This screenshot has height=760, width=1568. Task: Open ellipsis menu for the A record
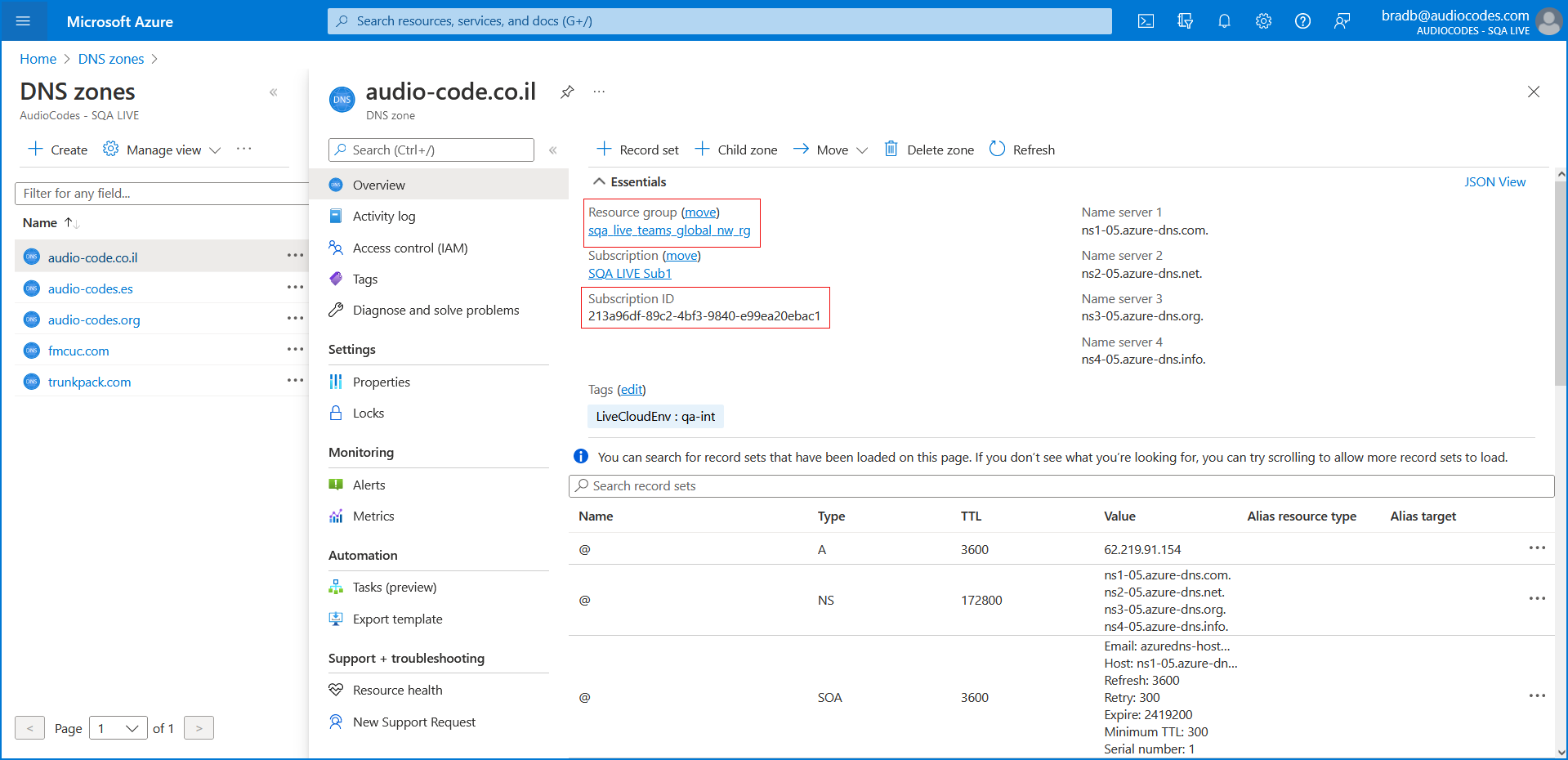[1537, 548]
